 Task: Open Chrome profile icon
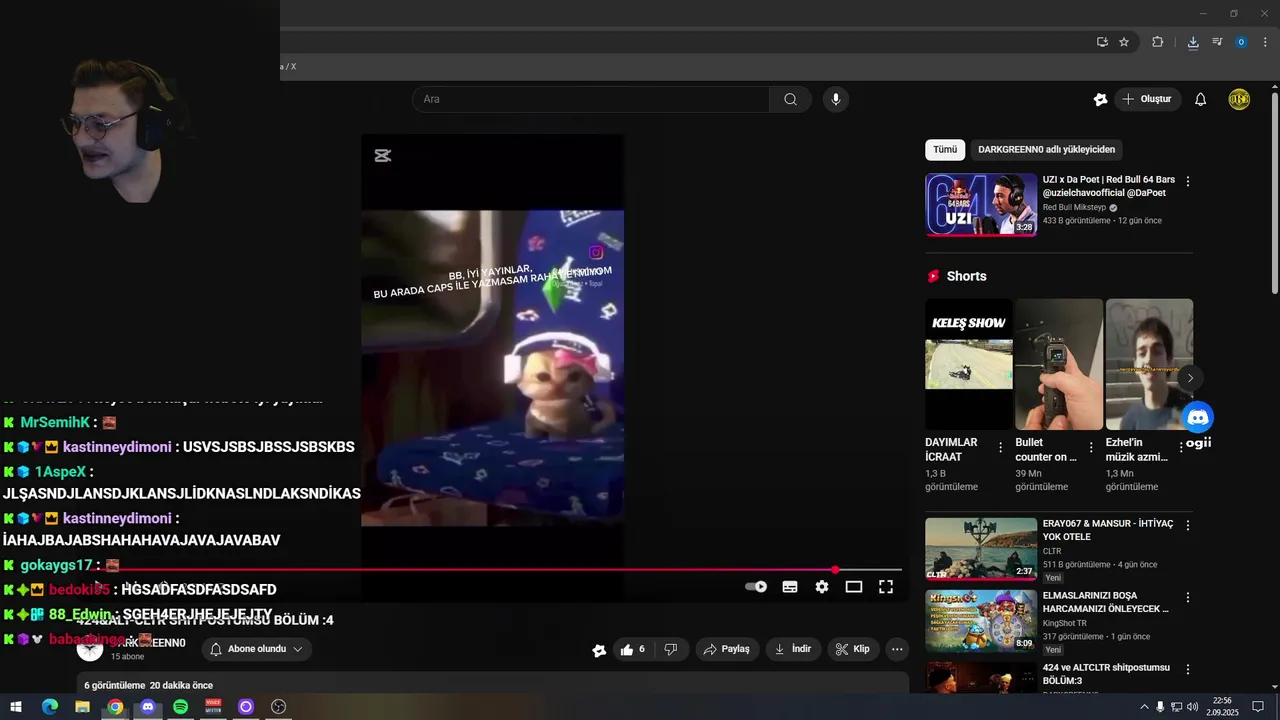(1241, 42)
